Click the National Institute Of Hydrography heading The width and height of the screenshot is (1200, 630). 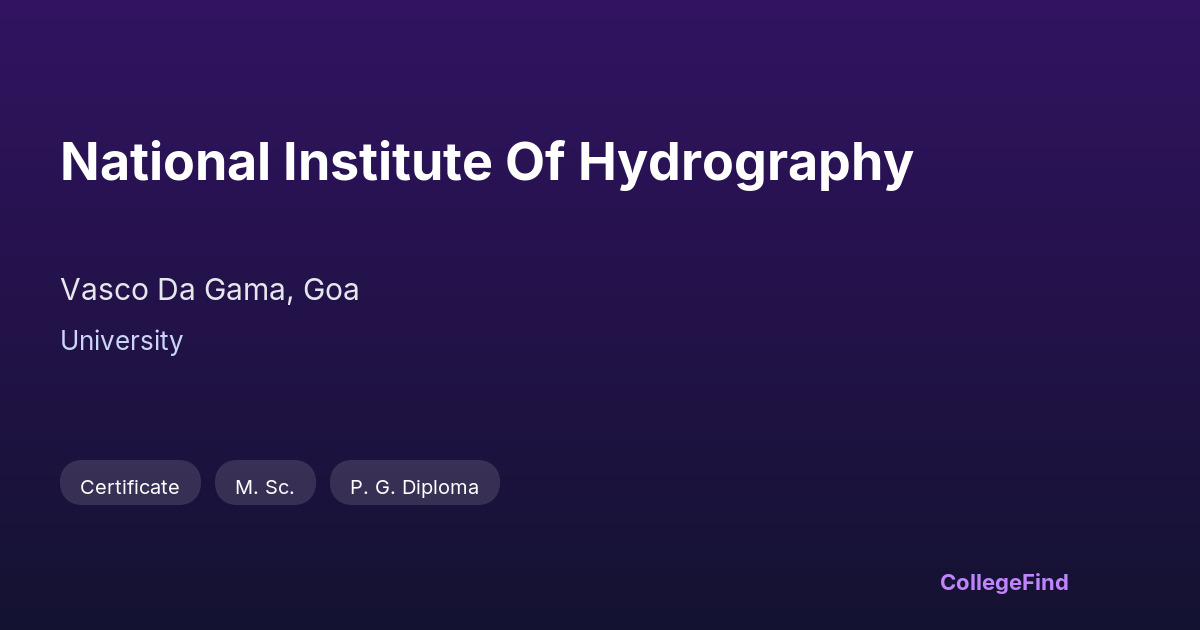486,162
